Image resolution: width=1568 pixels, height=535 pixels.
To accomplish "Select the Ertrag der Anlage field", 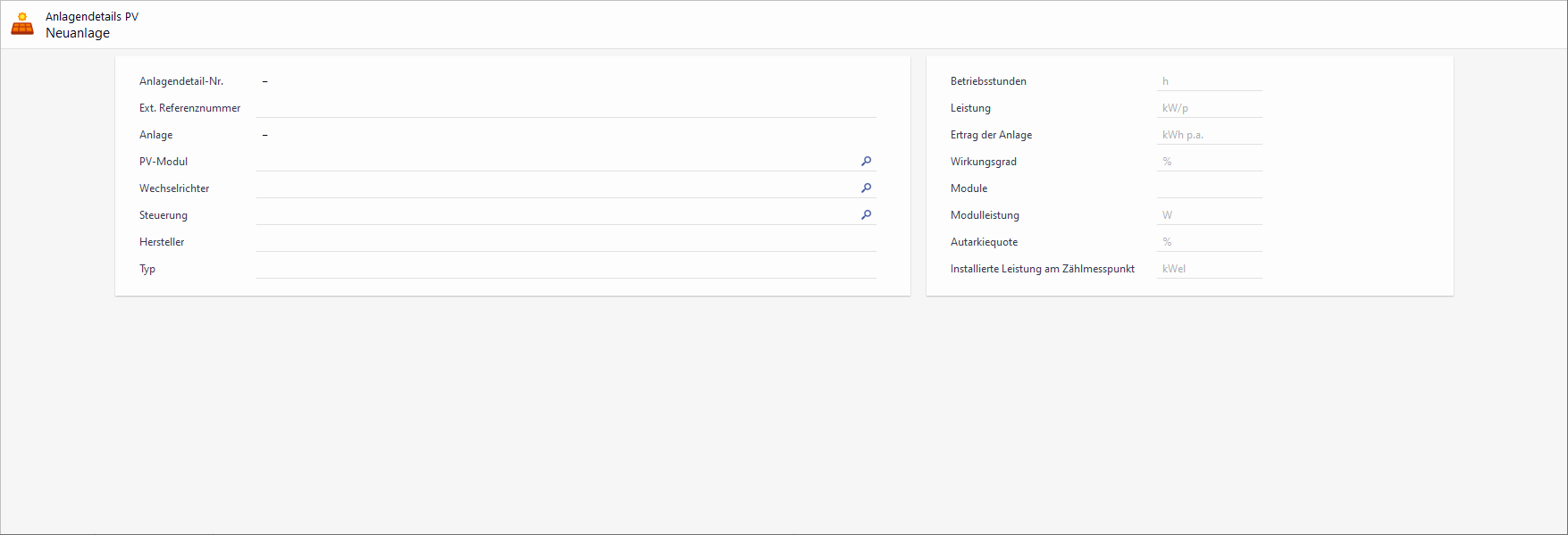I will [1209, 135].
